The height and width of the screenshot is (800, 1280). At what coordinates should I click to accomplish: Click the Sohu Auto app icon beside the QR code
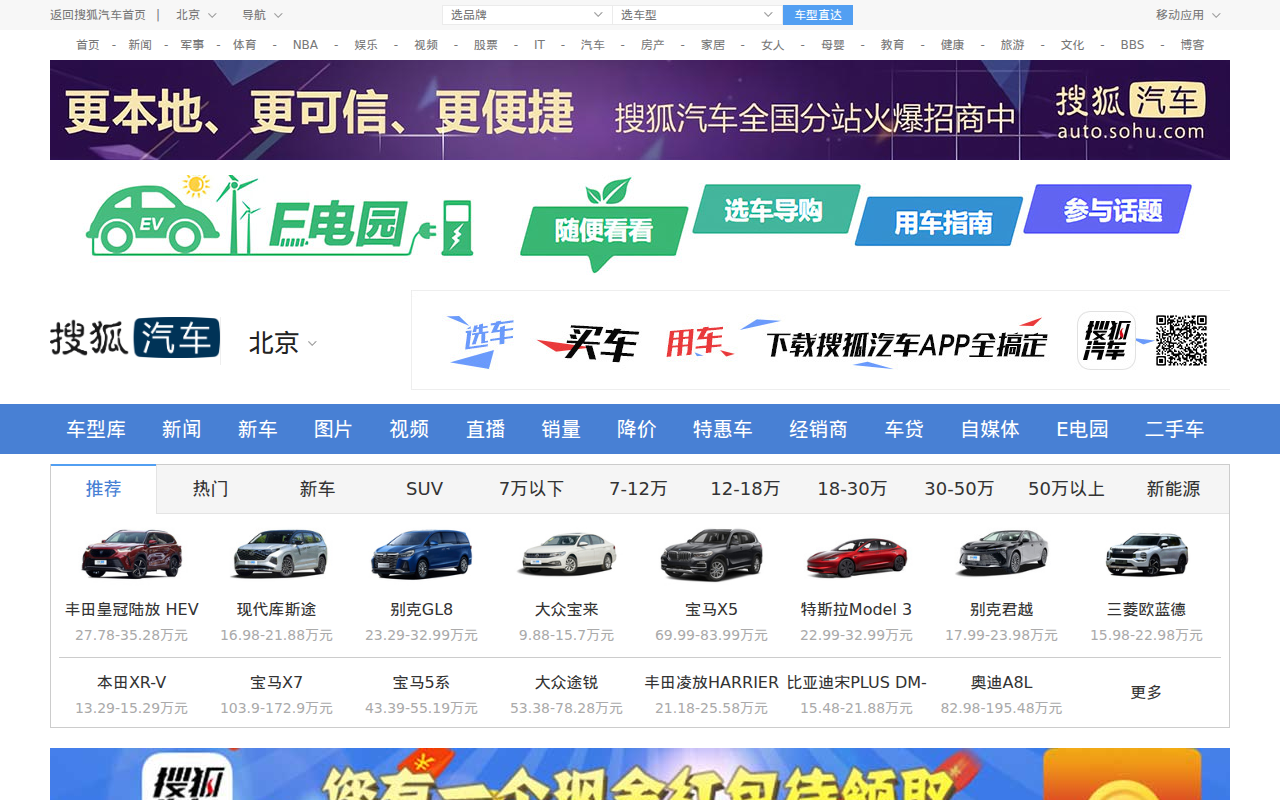click(1106, 341)
